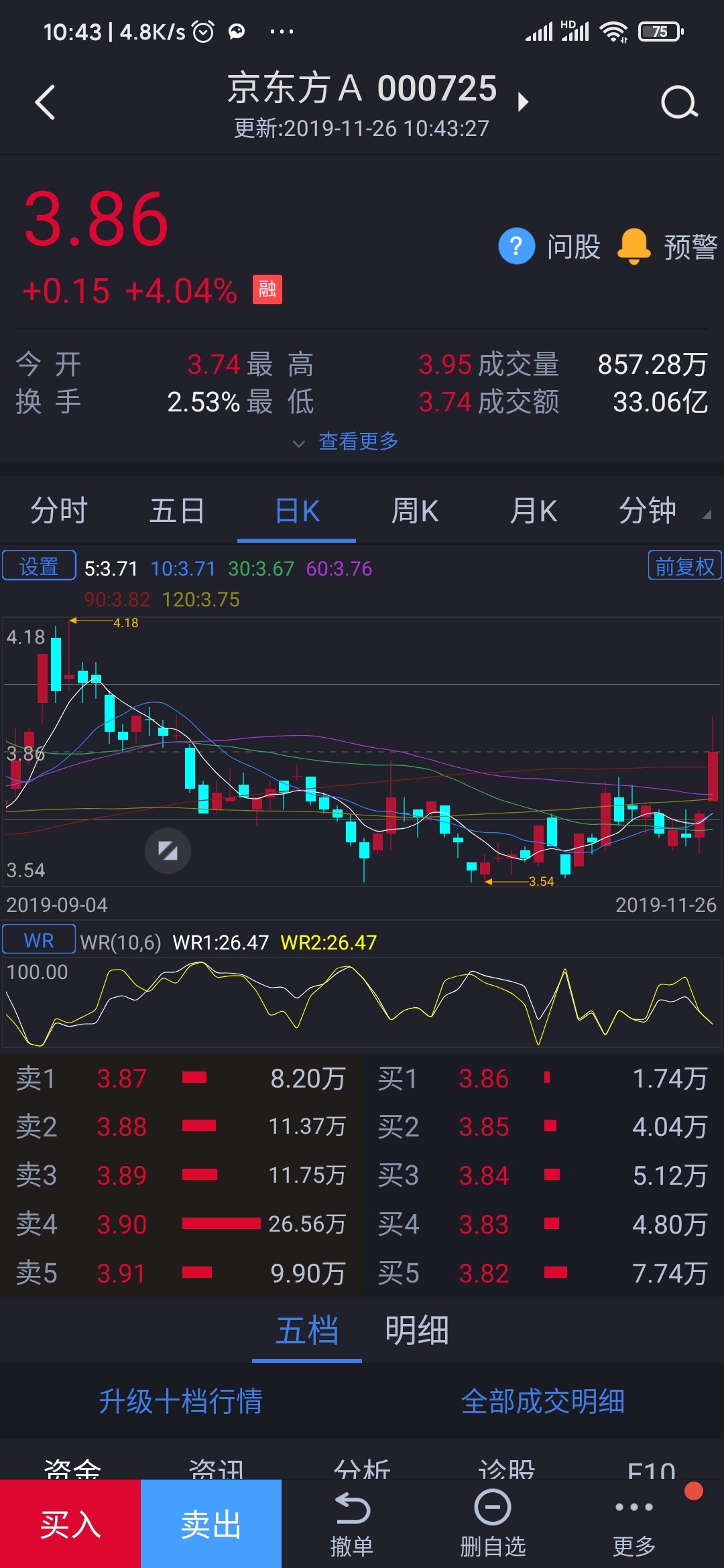Open the 分钟 interval dropdown arrow
This screenshot has height=1568, width=724.
[707, 514]
